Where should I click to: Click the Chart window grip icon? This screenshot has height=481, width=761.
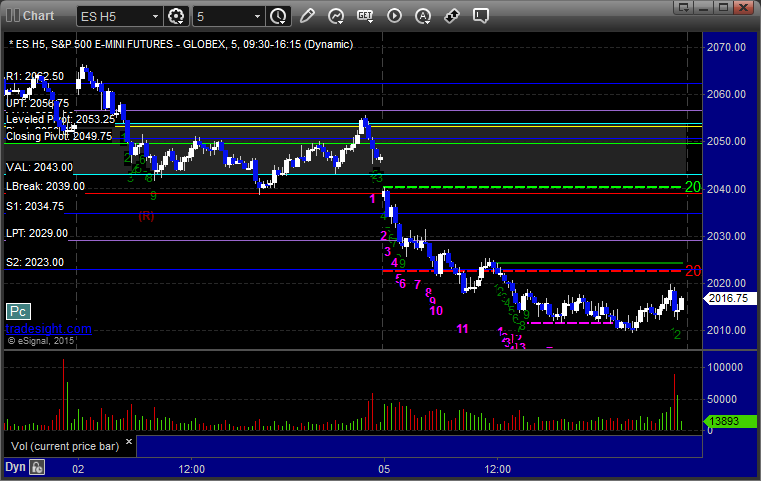pos(13,16)
